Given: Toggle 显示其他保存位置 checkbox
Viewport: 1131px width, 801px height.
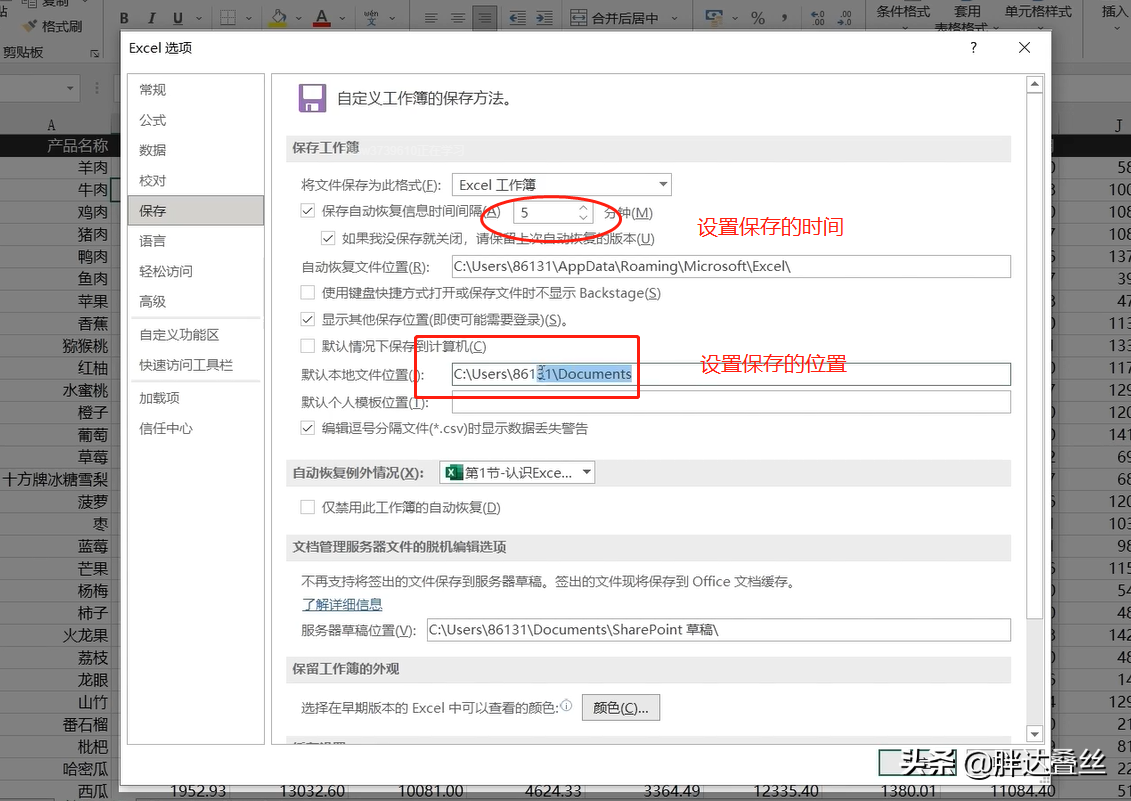Looking at the screenshot, I should coord(308,319).
